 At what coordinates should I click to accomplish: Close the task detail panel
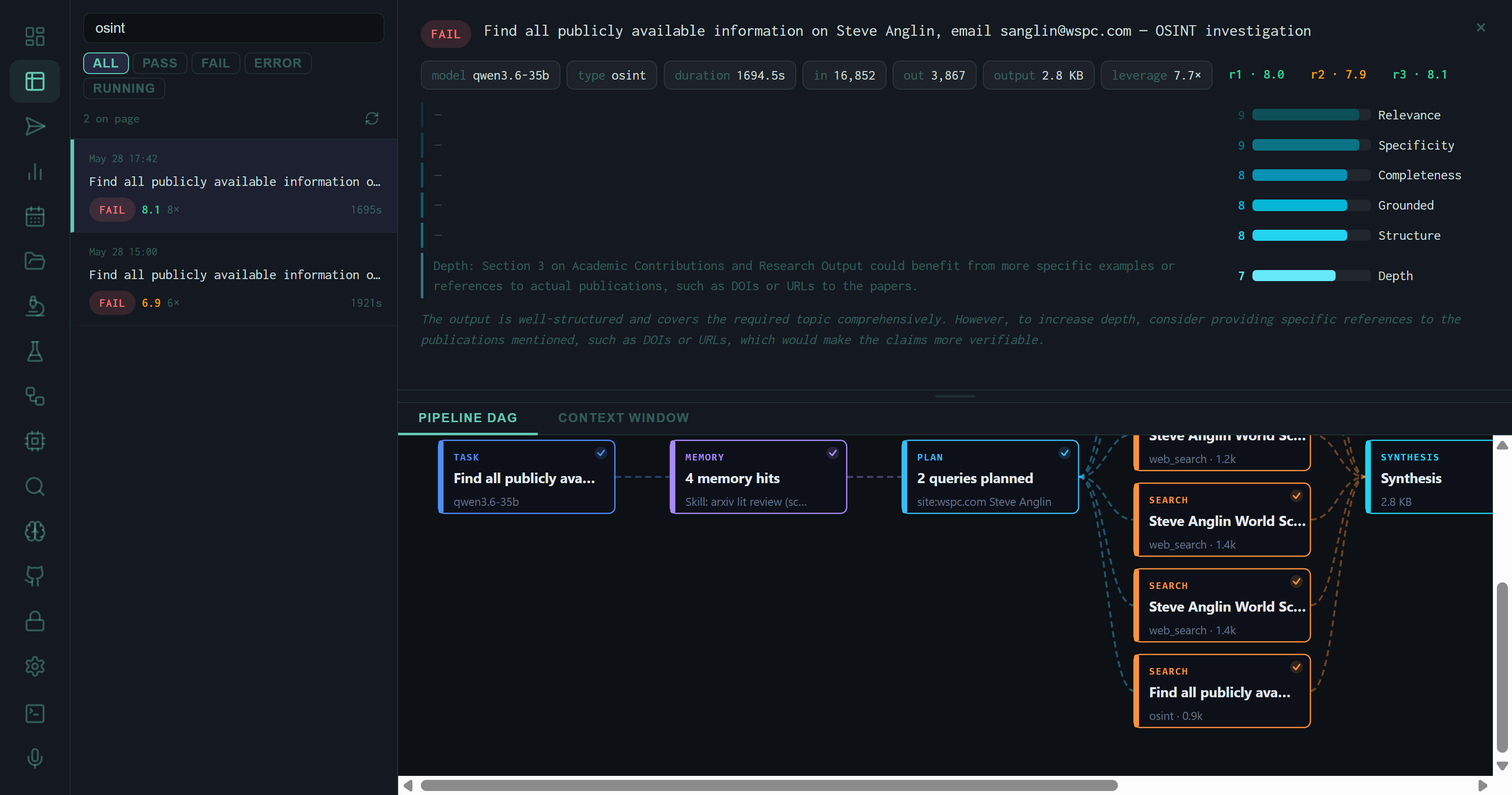coord(1480,27)
